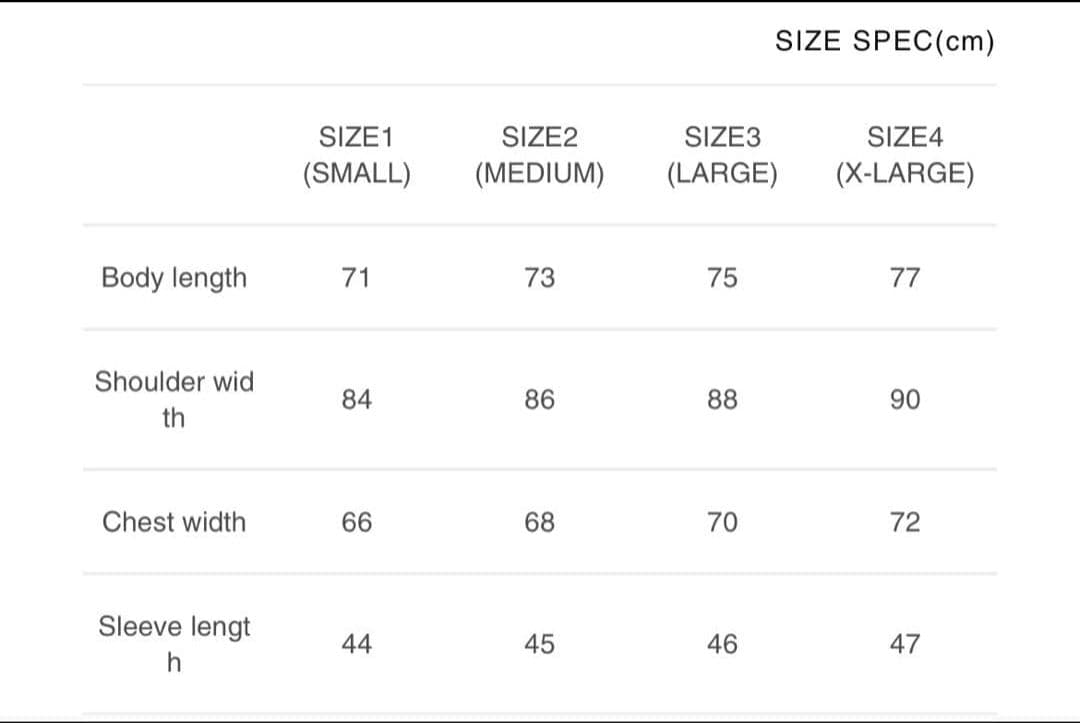Click the Body length row label
Image resolution: width=1080 pixels, height=723 pixels.
[174, 278]
